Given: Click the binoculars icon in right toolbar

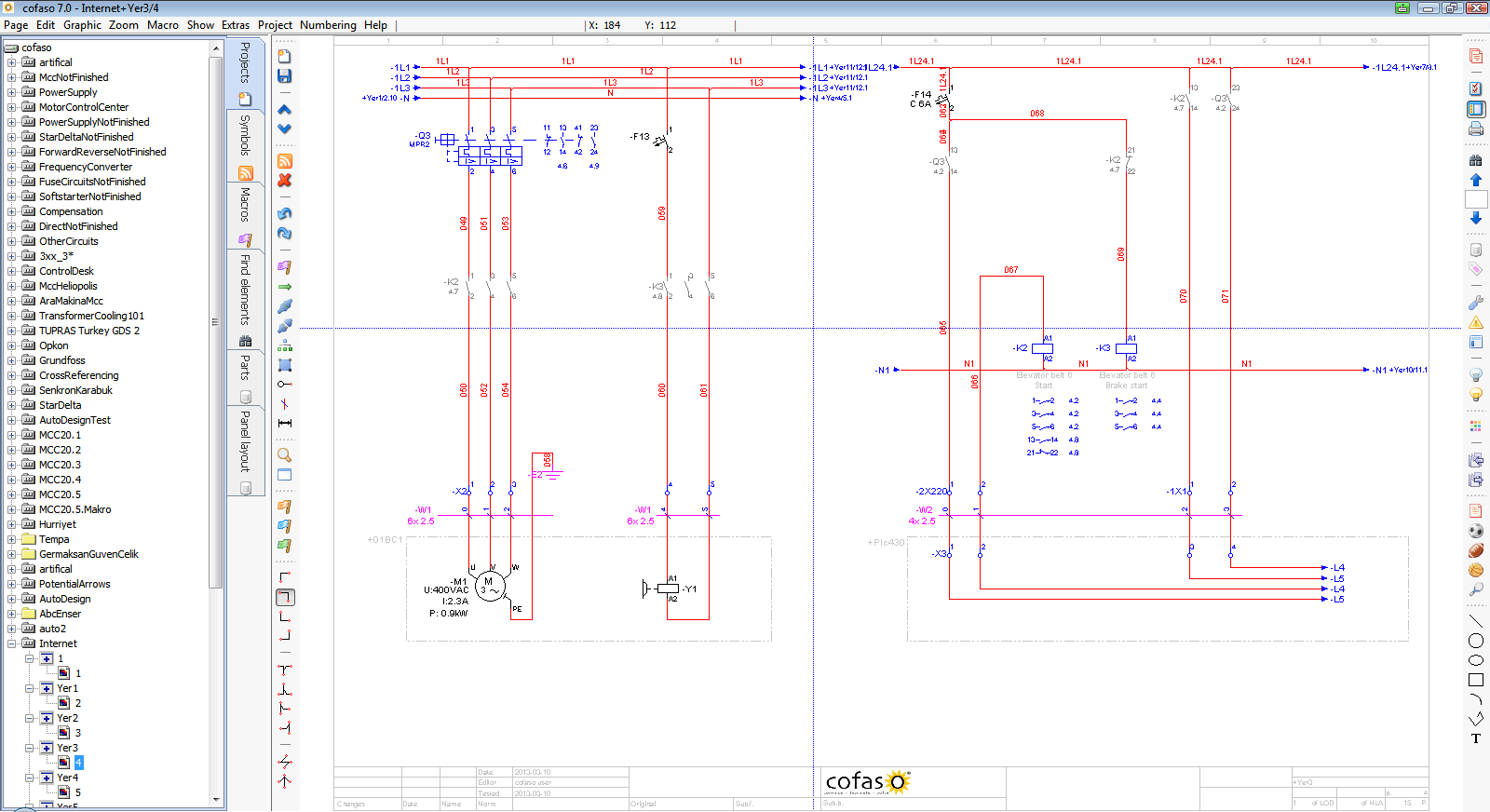Looking at the screenshot, I should point(1476,160).
